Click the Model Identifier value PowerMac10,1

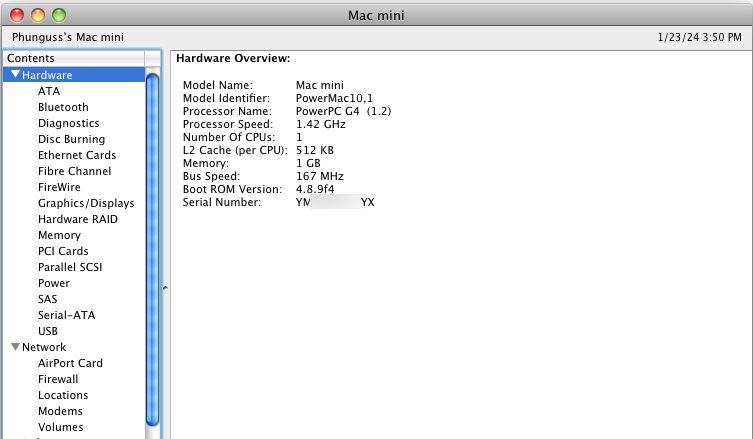click(x=334, y=98)
